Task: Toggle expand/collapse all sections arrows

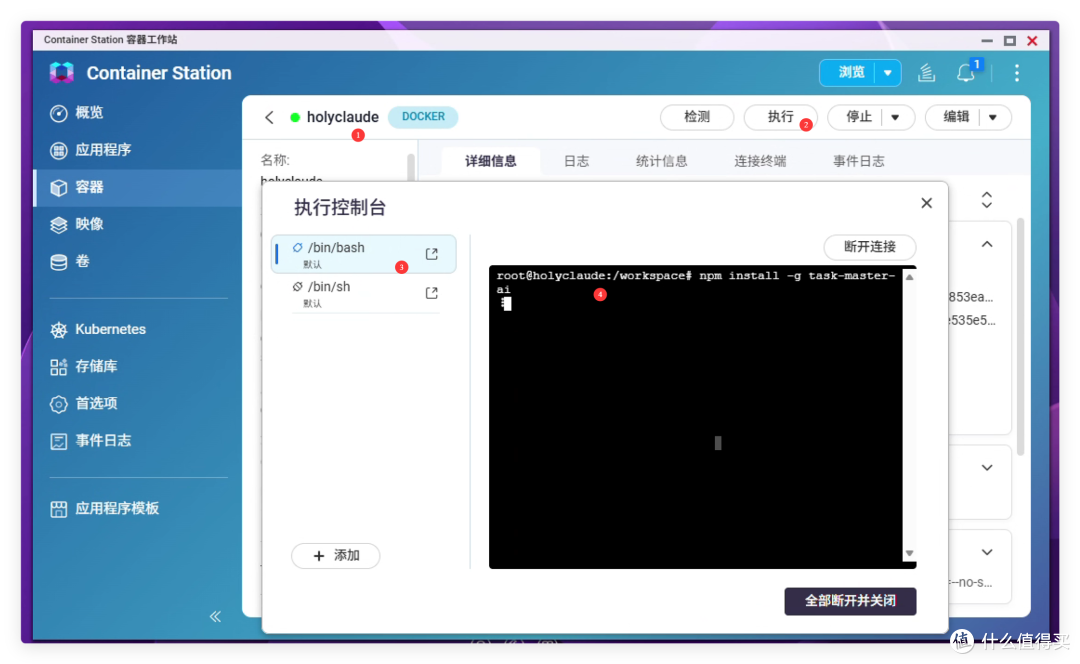Action: coord(987,200)
